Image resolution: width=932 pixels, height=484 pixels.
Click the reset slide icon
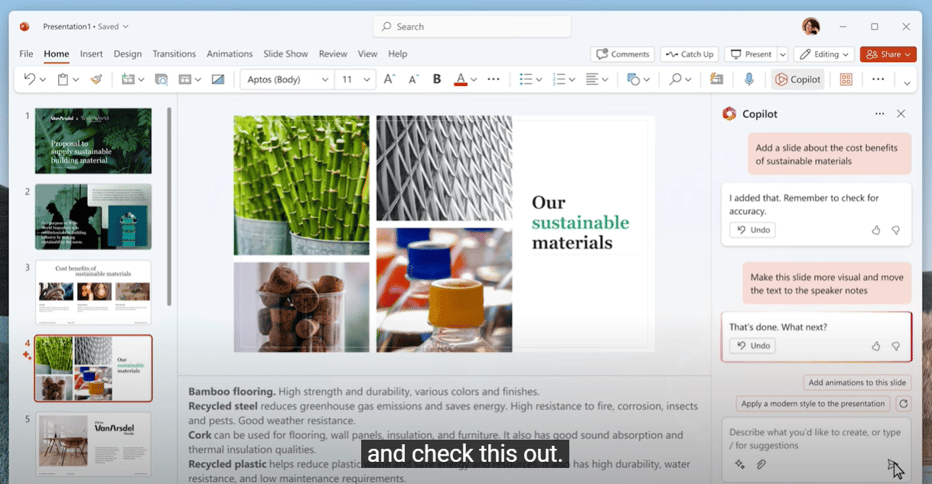tap(218, 79)
